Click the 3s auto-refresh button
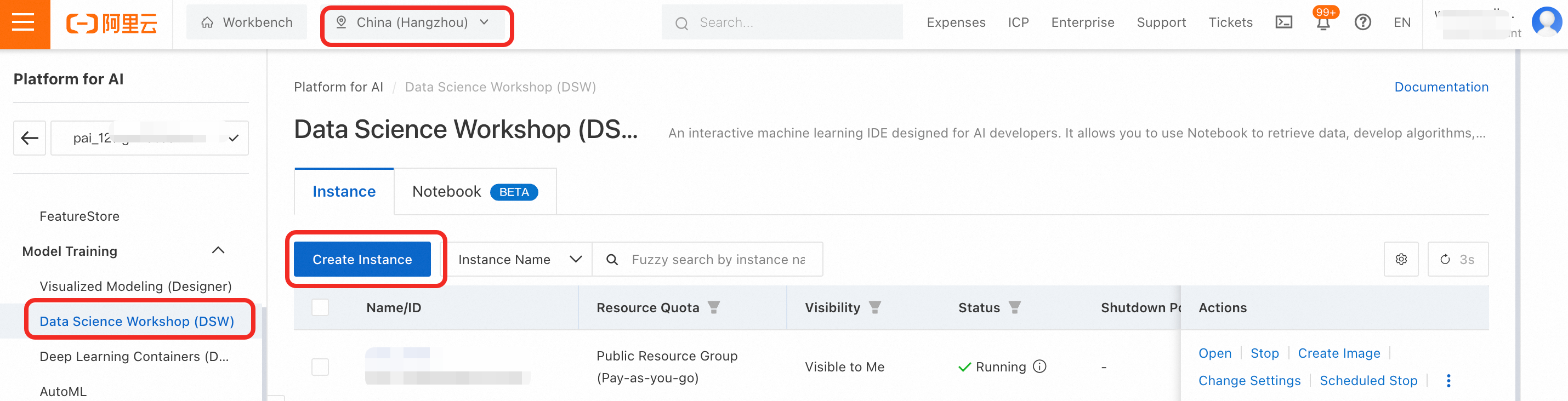Image resolution: width=1568 pixels, height=401 pixels. pyautogui.click(x=1458, y=259)
